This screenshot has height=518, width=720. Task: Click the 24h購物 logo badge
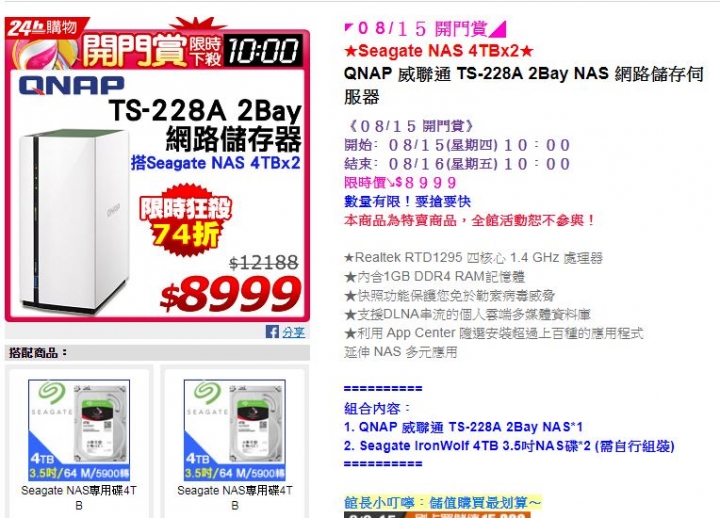tap(44, 28)
